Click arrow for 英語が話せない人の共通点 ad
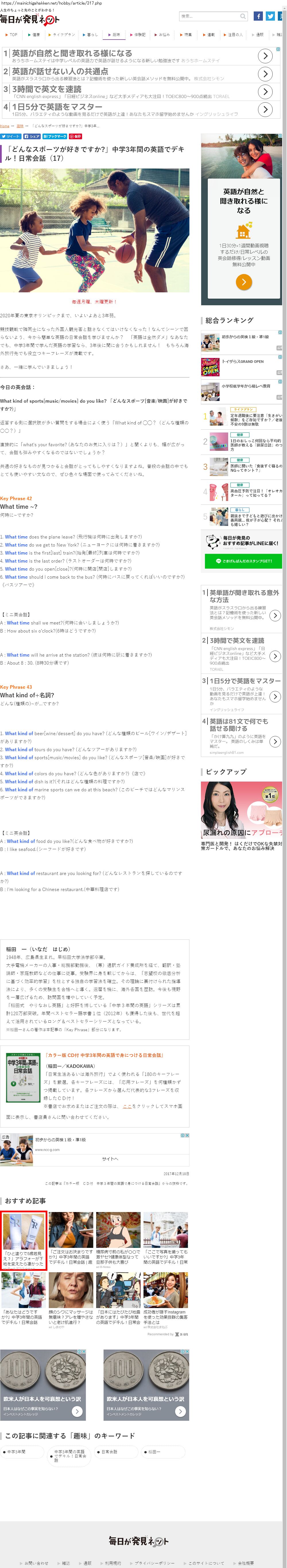Screen dimensions: 287x1568 tap(265, 74)
